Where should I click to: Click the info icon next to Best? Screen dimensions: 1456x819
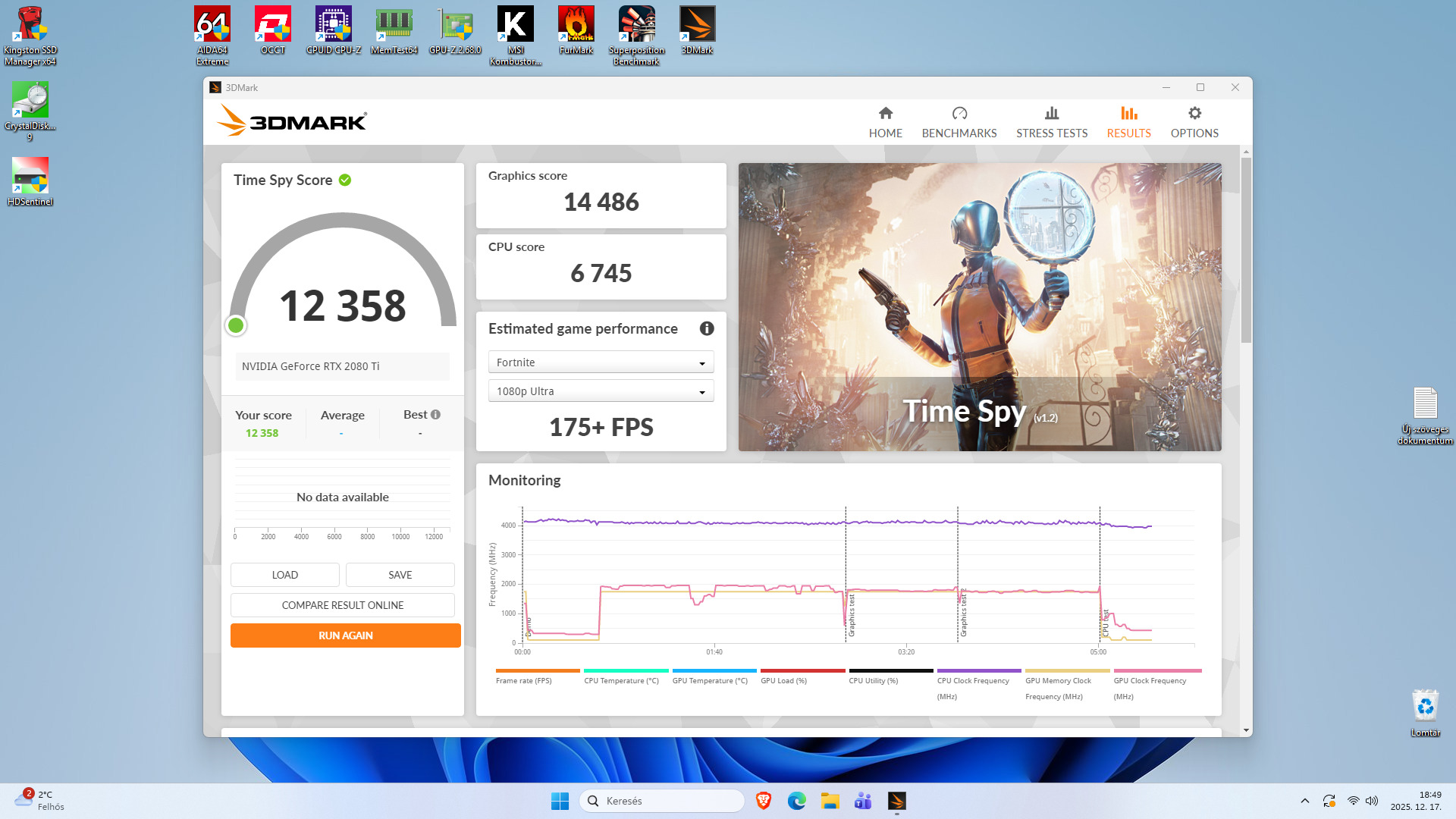pos(435,415)
